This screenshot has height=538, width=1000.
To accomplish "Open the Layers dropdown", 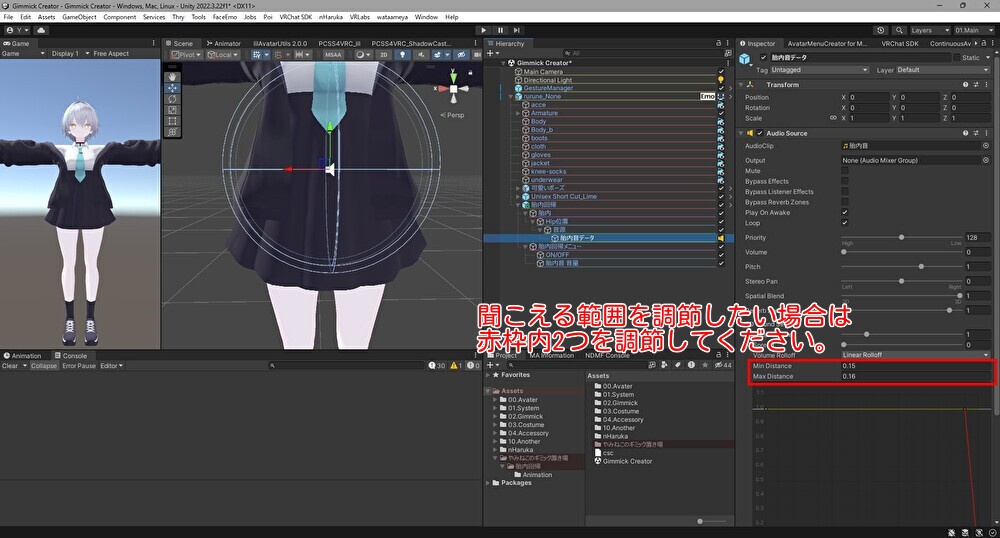I will (929, 30).
